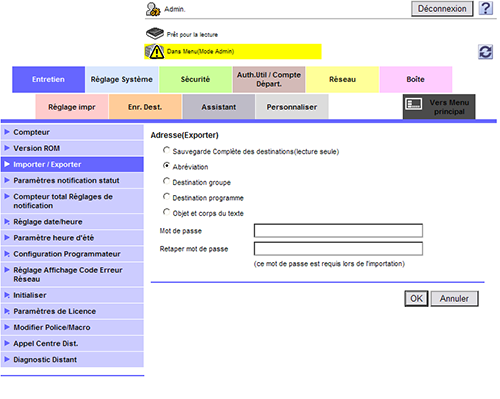
Task: Click the Admin user icon
Action: tap(153, 9)
